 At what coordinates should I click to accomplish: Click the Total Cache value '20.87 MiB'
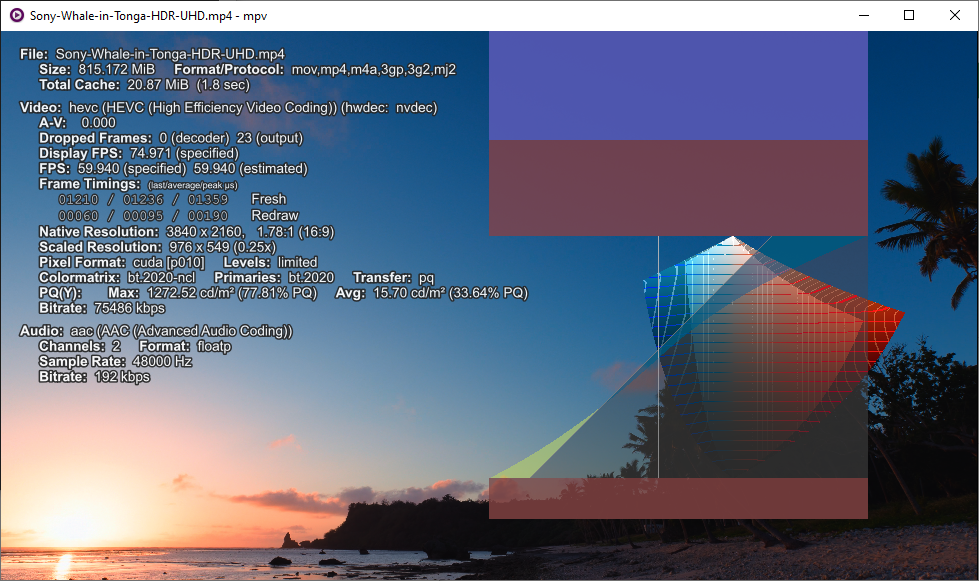[x=158, y=85]
